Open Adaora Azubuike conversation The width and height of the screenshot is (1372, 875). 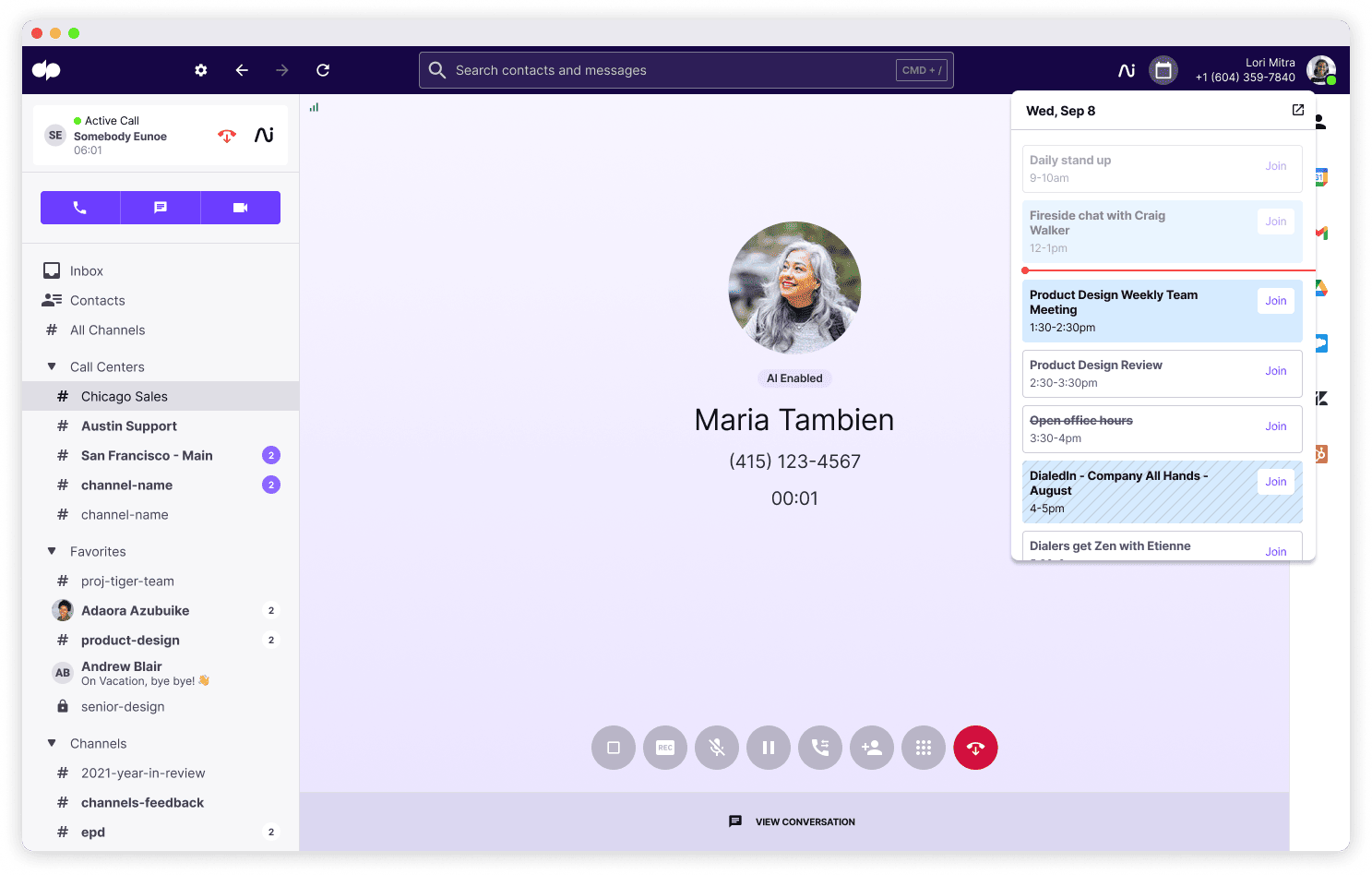[x=161, y=610]
